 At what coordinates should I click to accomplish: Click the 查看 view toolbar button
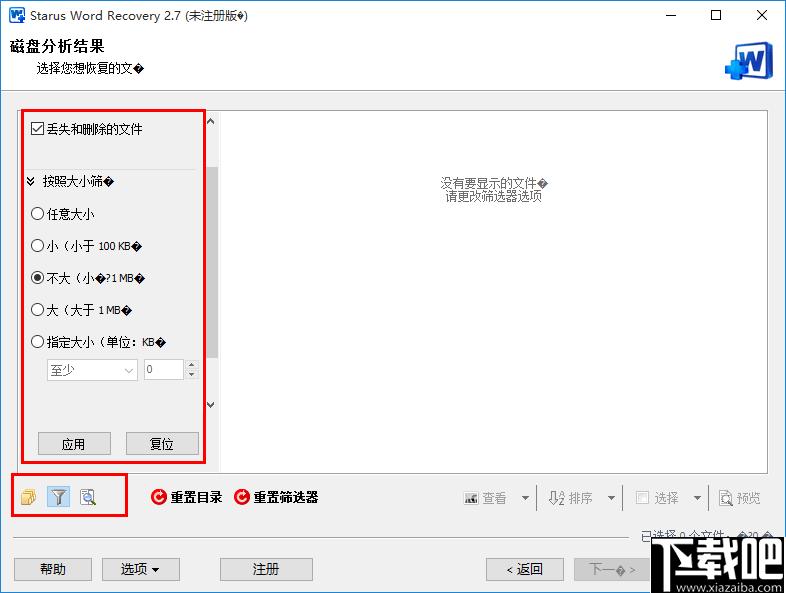click(485, 498)
